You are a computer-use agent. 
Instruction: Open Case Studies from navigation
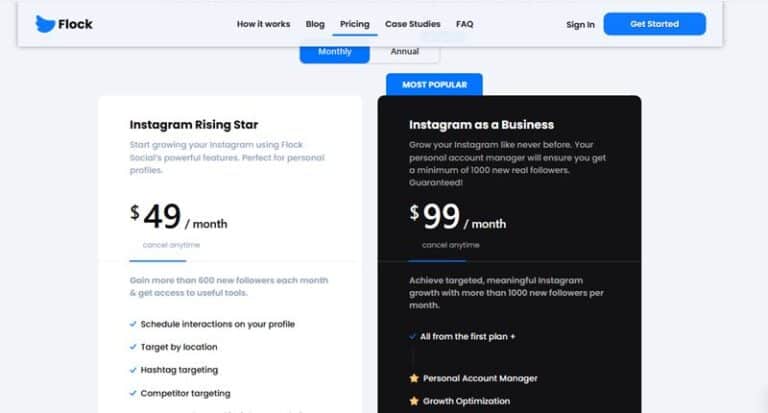(x=412, y=24)
